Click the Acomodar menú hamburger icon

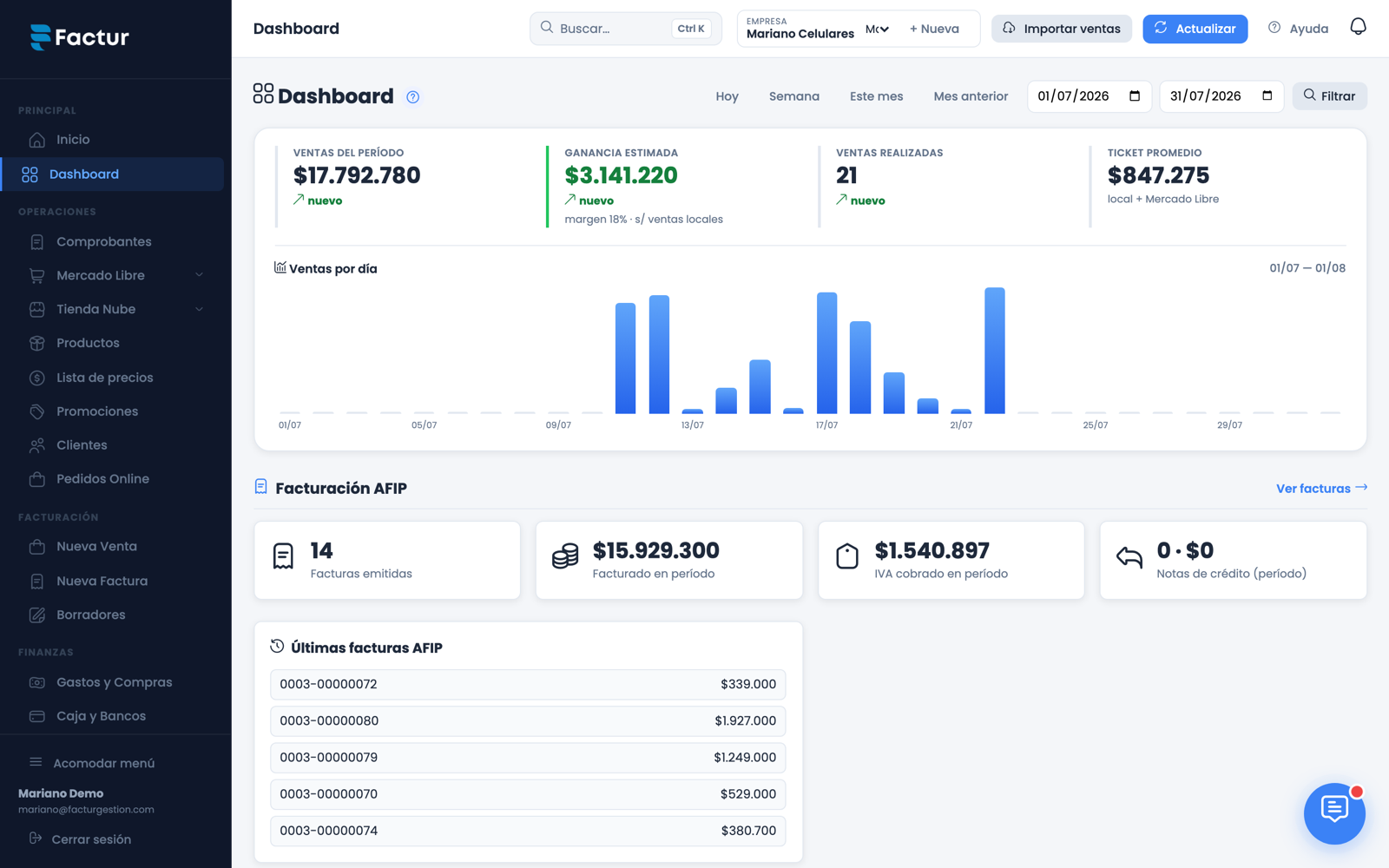coord(36,762)
